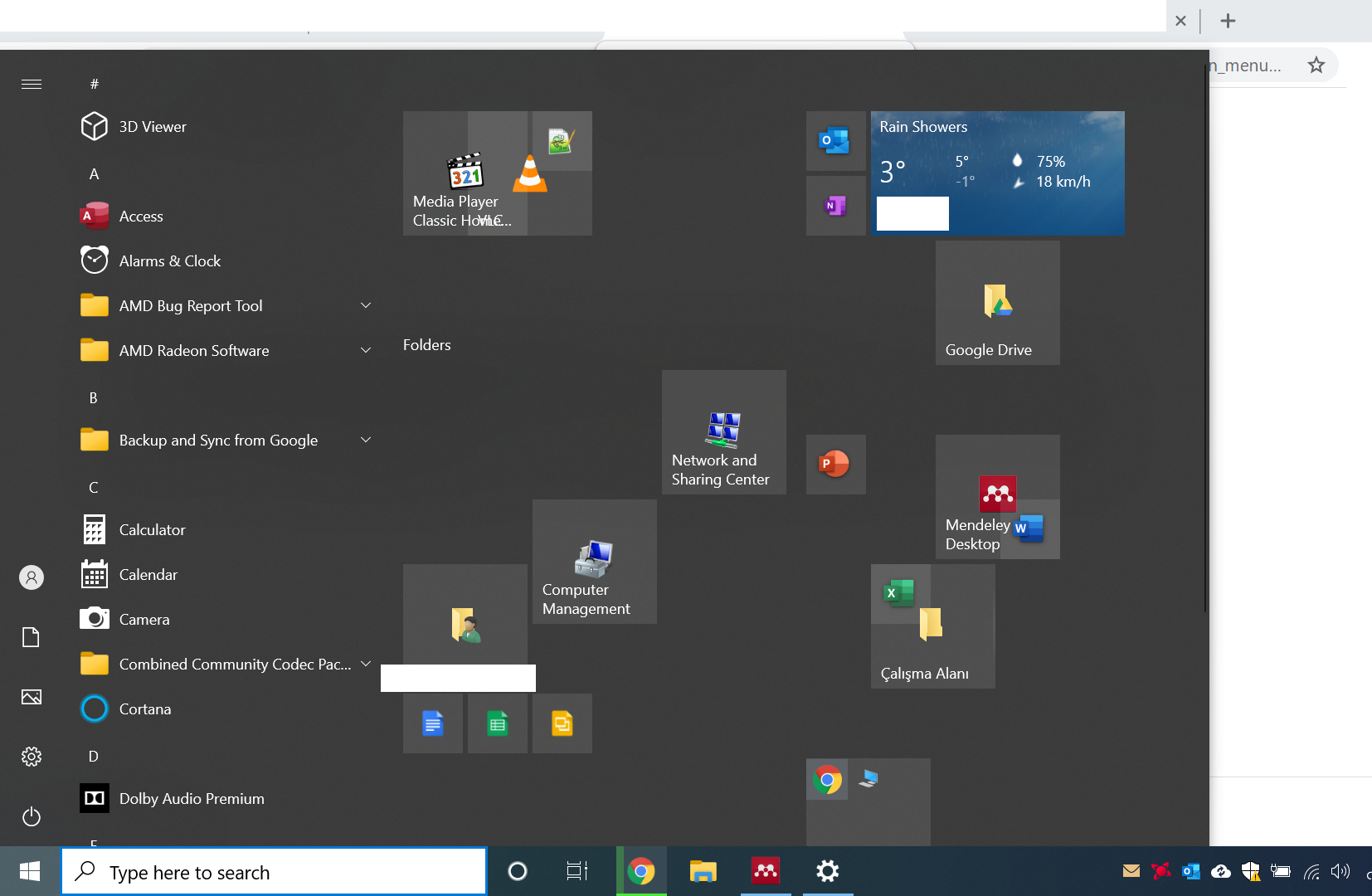Open Settings from Start sidebar gear
Image resolution: width=1372 pixels, height=896 pixels.
click(x=32, y=757)
